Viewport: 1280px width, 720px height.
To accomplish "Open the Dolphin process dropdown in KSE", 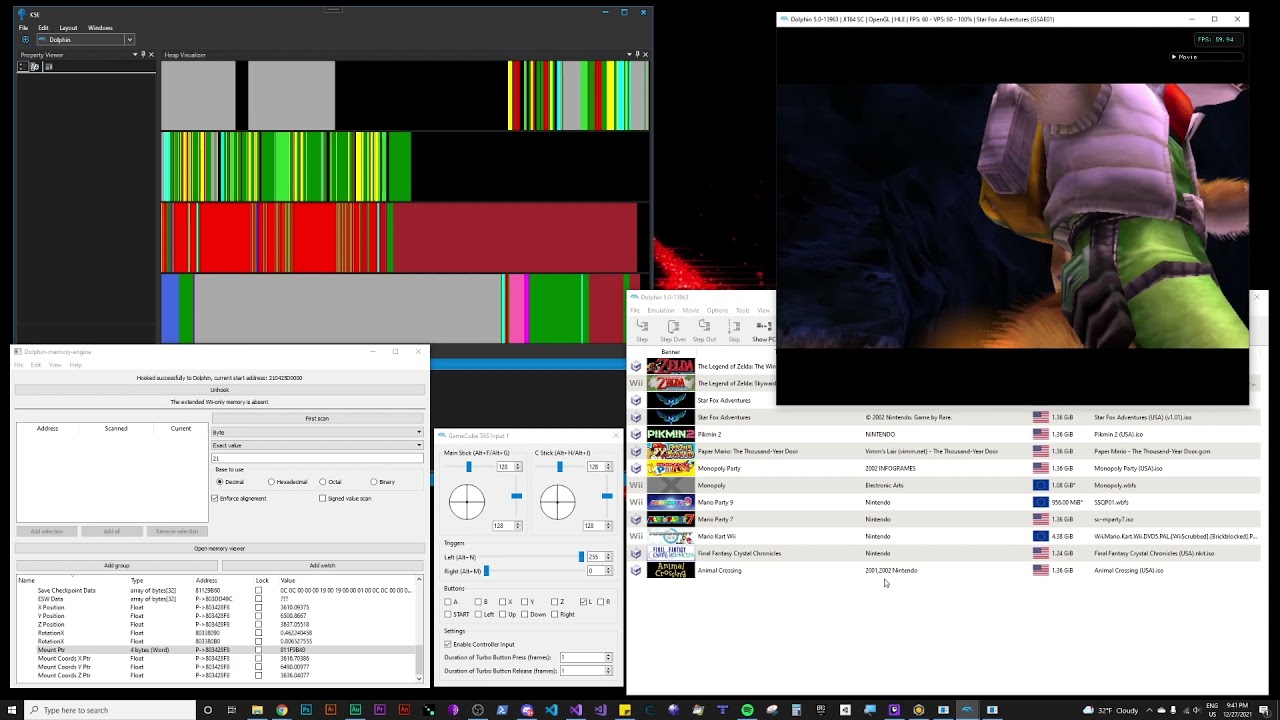I will 129,40.
